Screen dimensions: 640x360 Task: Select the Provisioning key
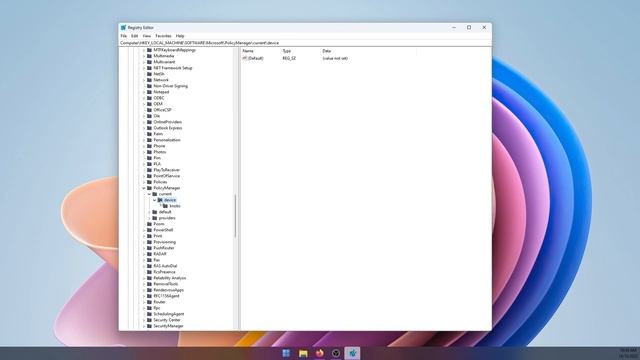tap(164, 242)
